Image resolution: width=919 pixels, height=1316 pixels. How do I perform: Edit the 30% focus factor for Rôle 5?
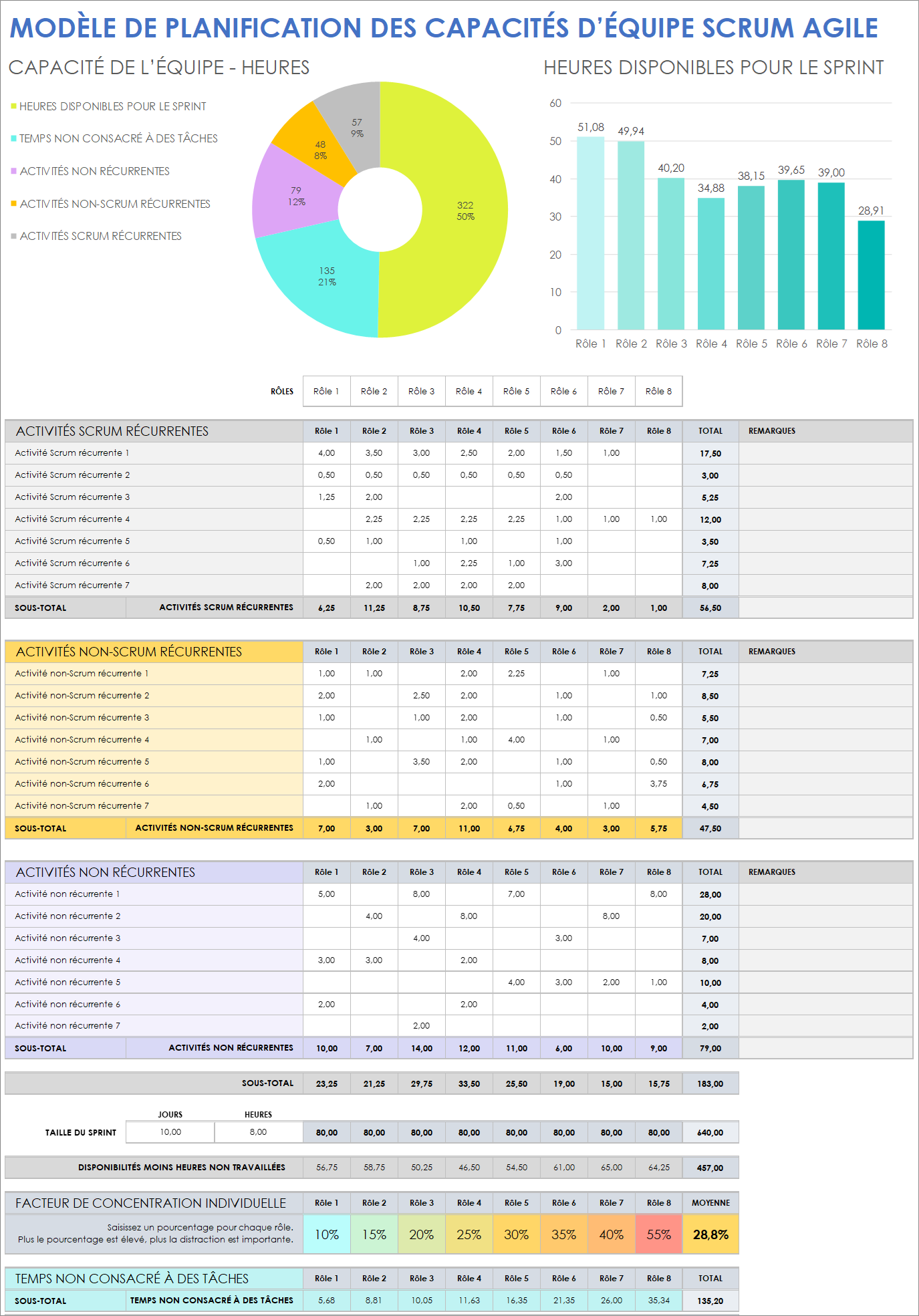[x=516, y=1234]
